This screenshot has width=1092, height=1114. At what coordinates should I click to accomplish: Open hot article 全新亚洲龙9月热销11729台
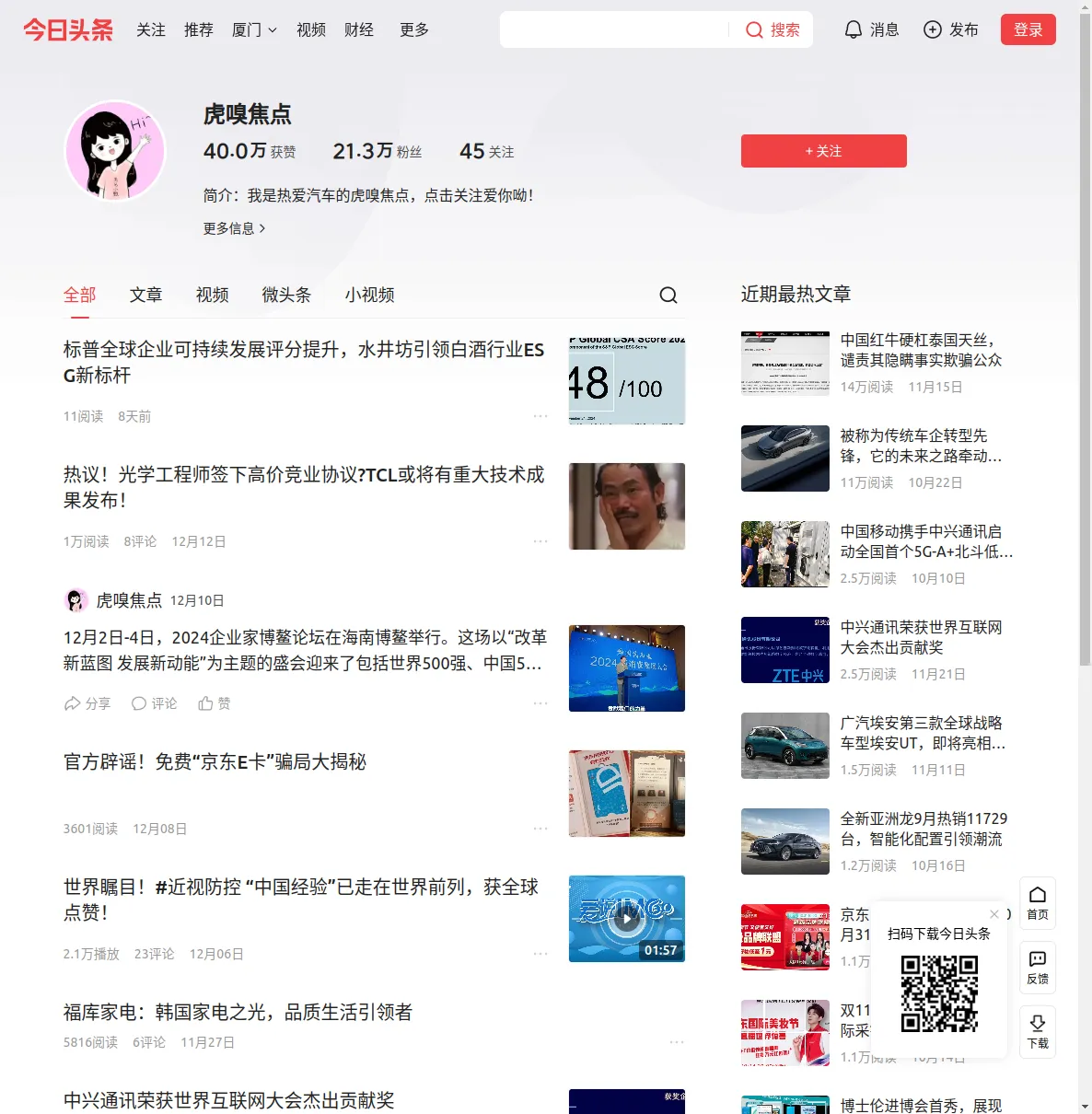(x=924, y=829)
